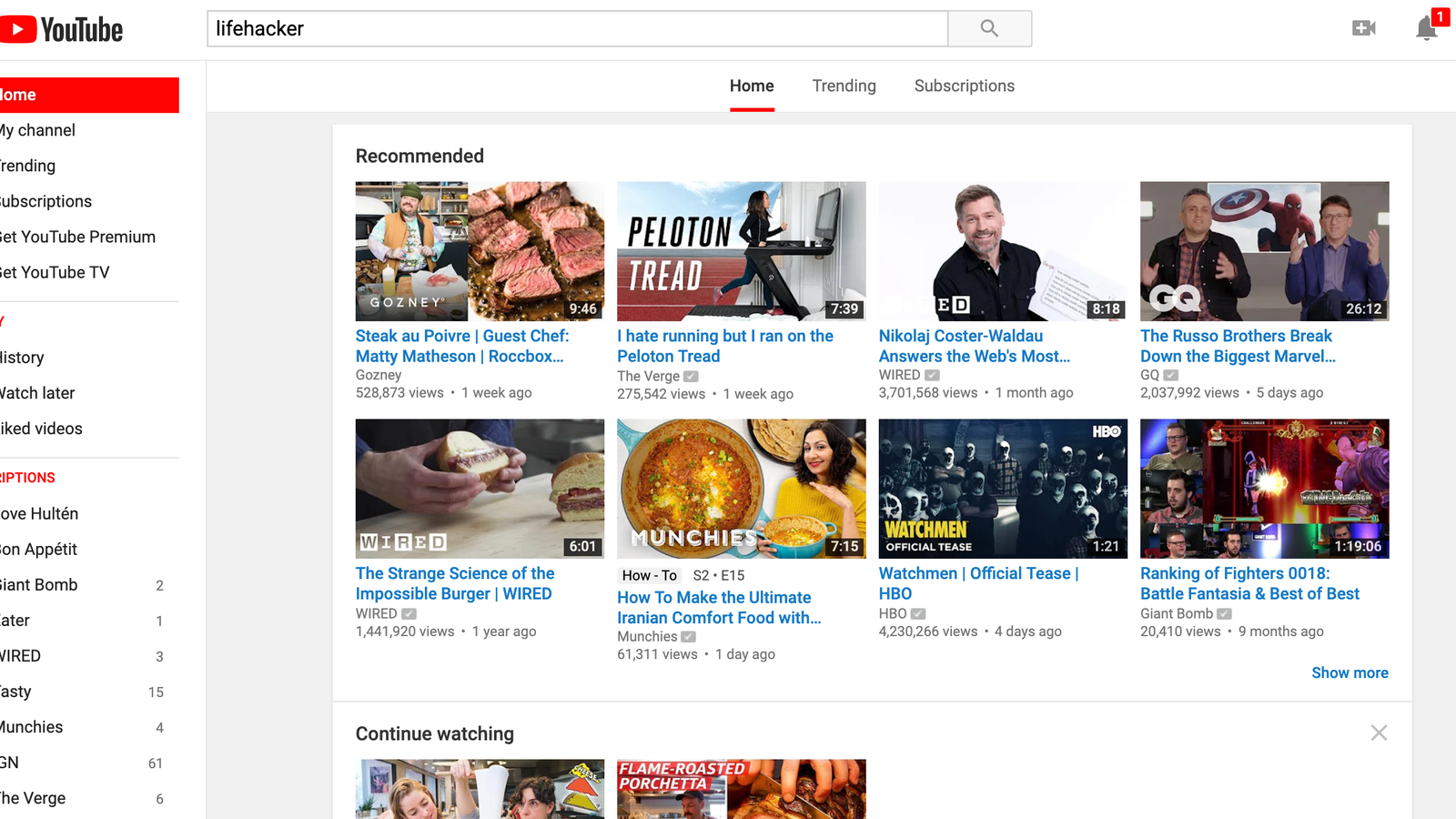This screenshot has height=819, width=1456.
Task: Switch to the Subscriptions tab
Action: point(964,86)
